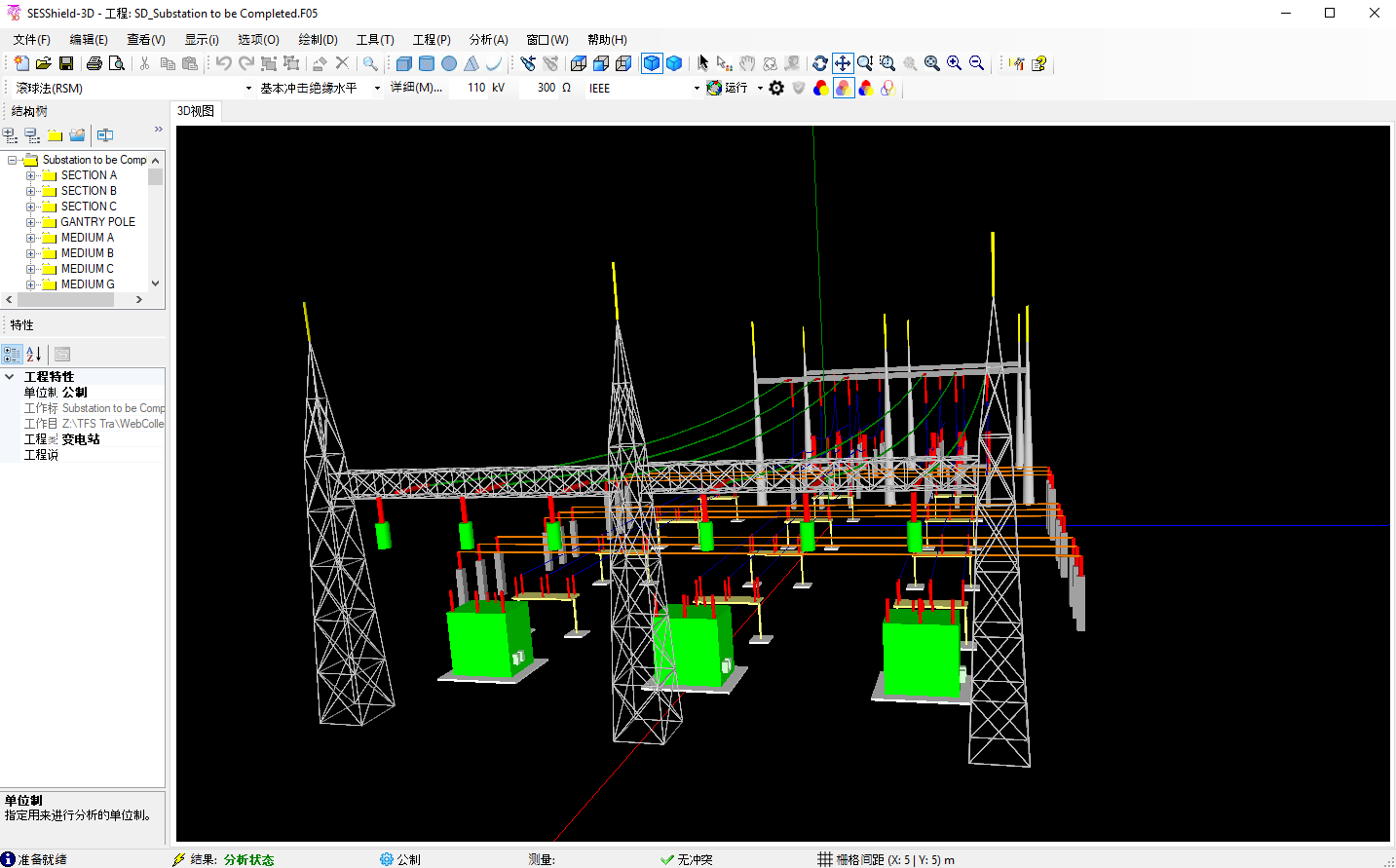Expand the SECTION A tree node
The height and width of the screenshot is (868, 1396).
coord(30,175)
